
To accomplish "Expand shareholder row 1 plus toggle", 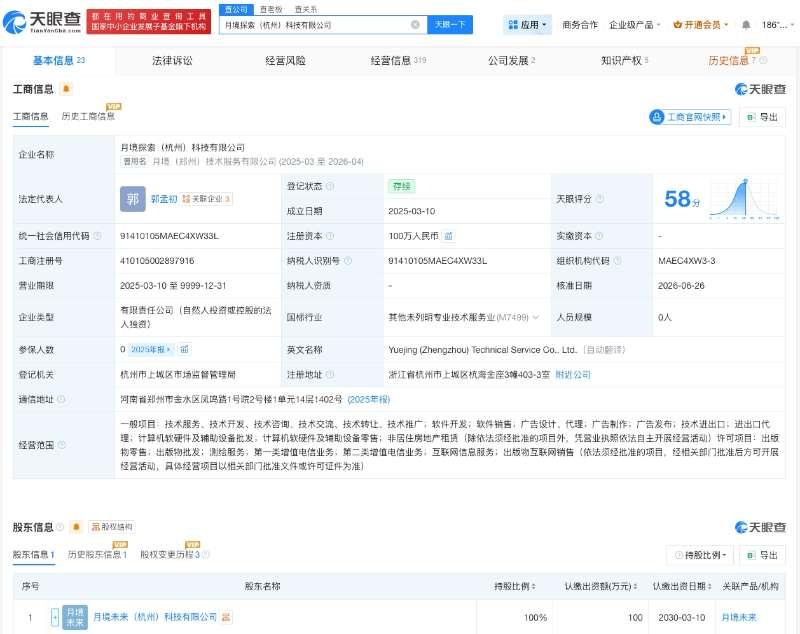I will (x=55, y=617).
